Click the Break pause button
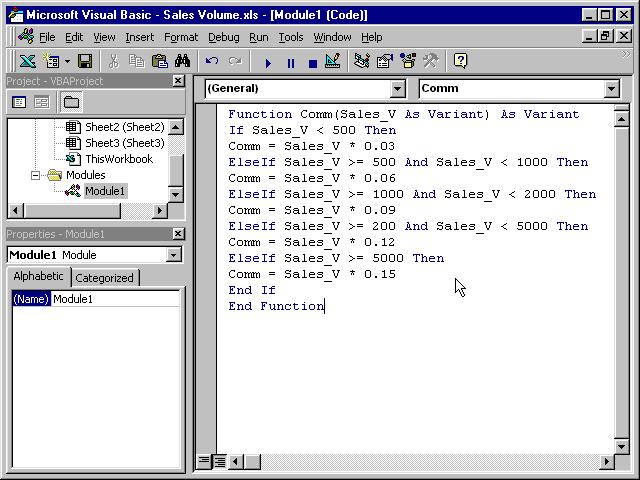 [291, 63]
